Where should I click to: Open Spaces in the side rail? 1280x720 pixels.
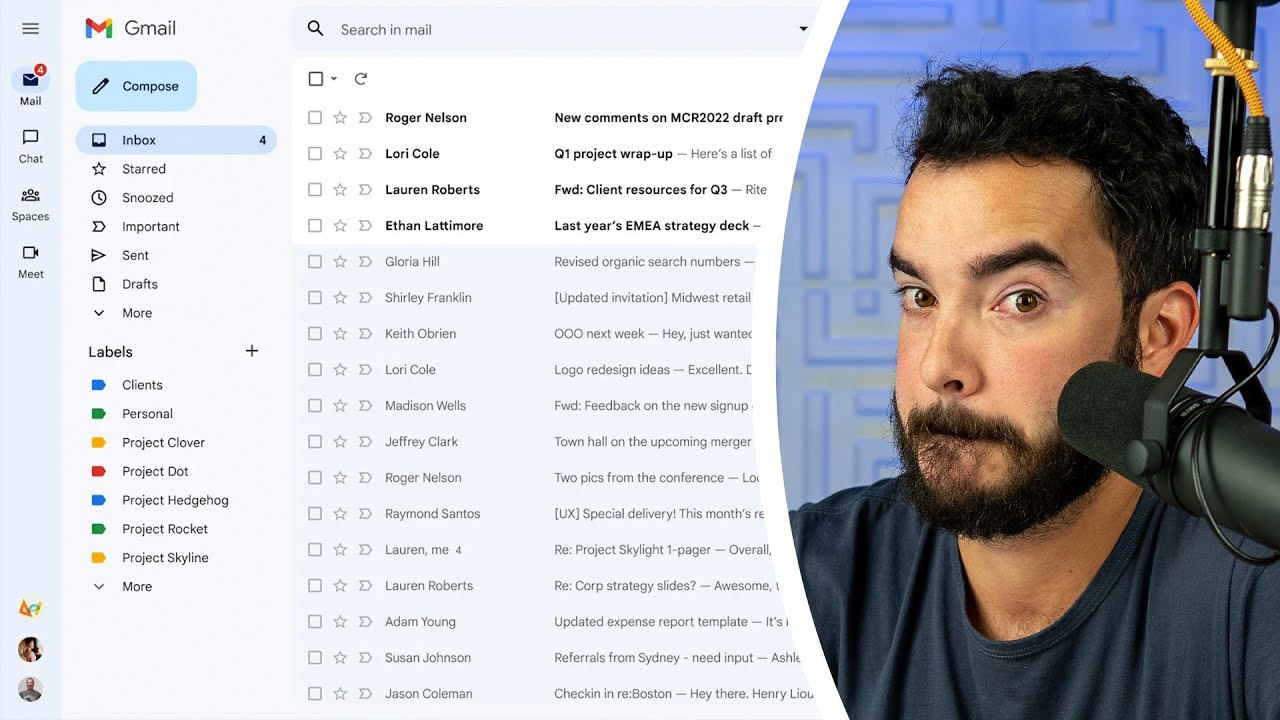(x=30, y=203)
